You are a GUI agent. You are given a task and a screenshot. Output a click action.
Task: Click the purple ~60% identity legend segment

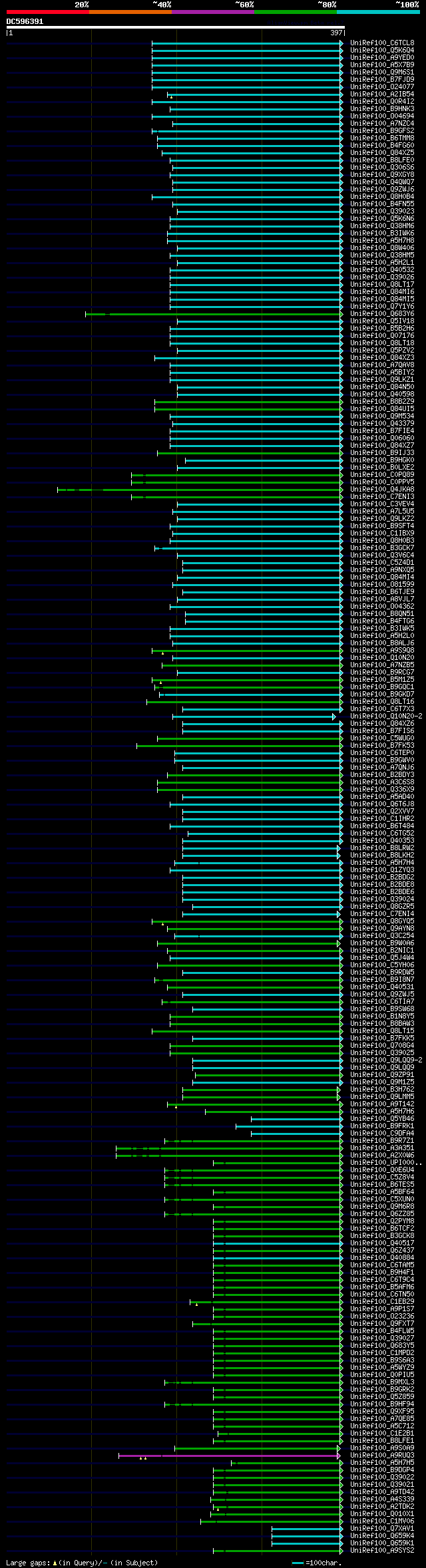click(x=213, y=12)
